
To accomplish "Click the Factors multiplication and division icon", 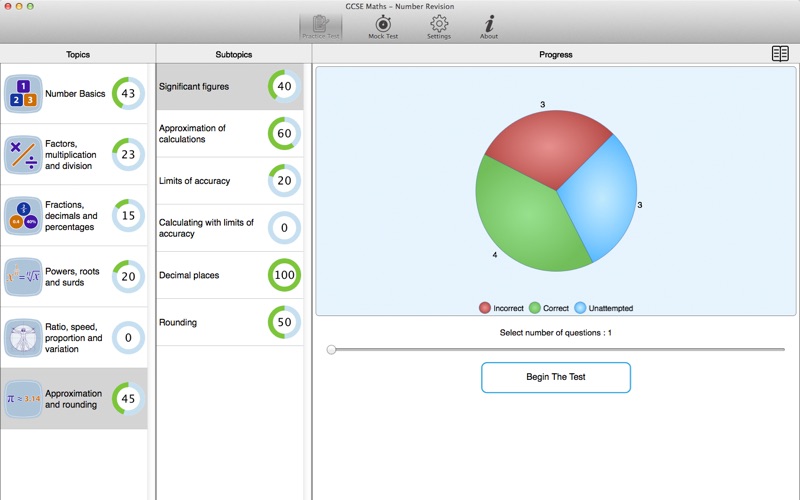I will (x=23, y=155).
